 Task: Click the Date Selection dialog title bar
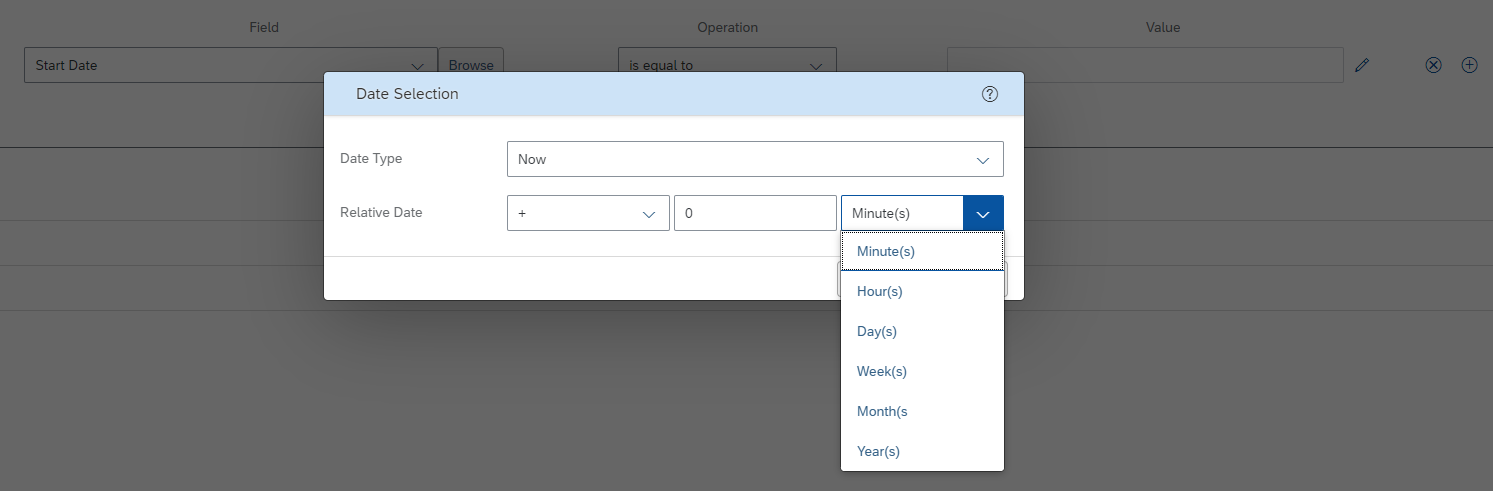(x=673, y=94)
